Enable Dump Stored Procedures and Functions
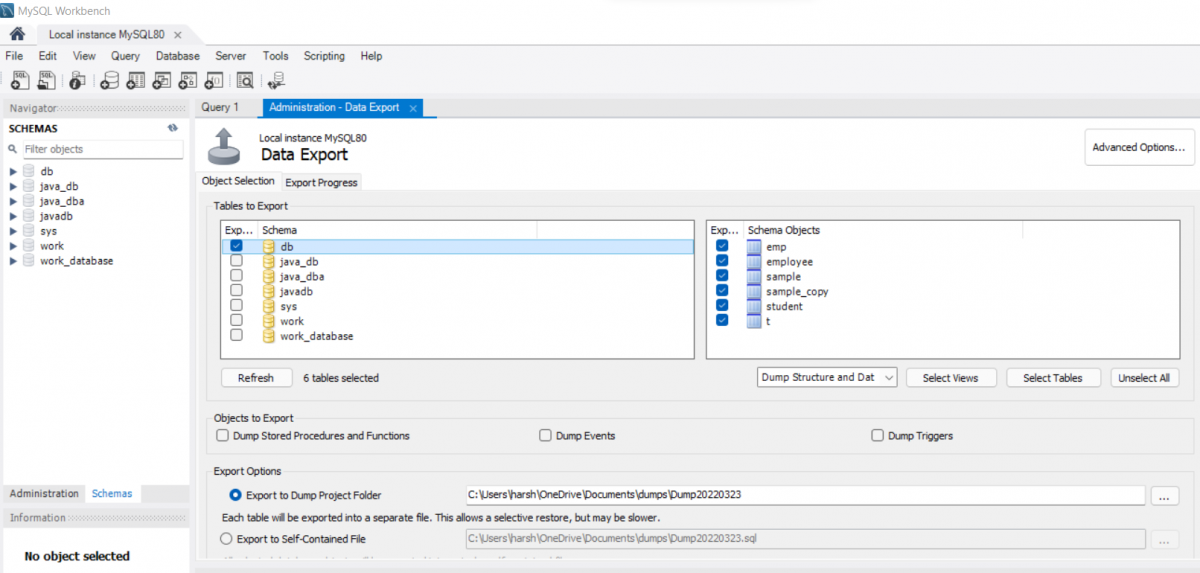1200x573 pixels. pyautogui.click(x=222, y=436)
